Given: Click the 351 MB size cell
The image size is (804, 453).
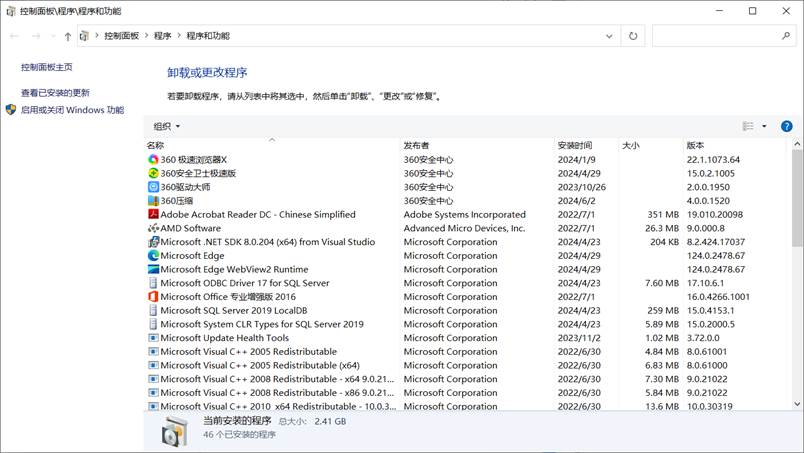Looking at the screenshot, I should 663,214.
